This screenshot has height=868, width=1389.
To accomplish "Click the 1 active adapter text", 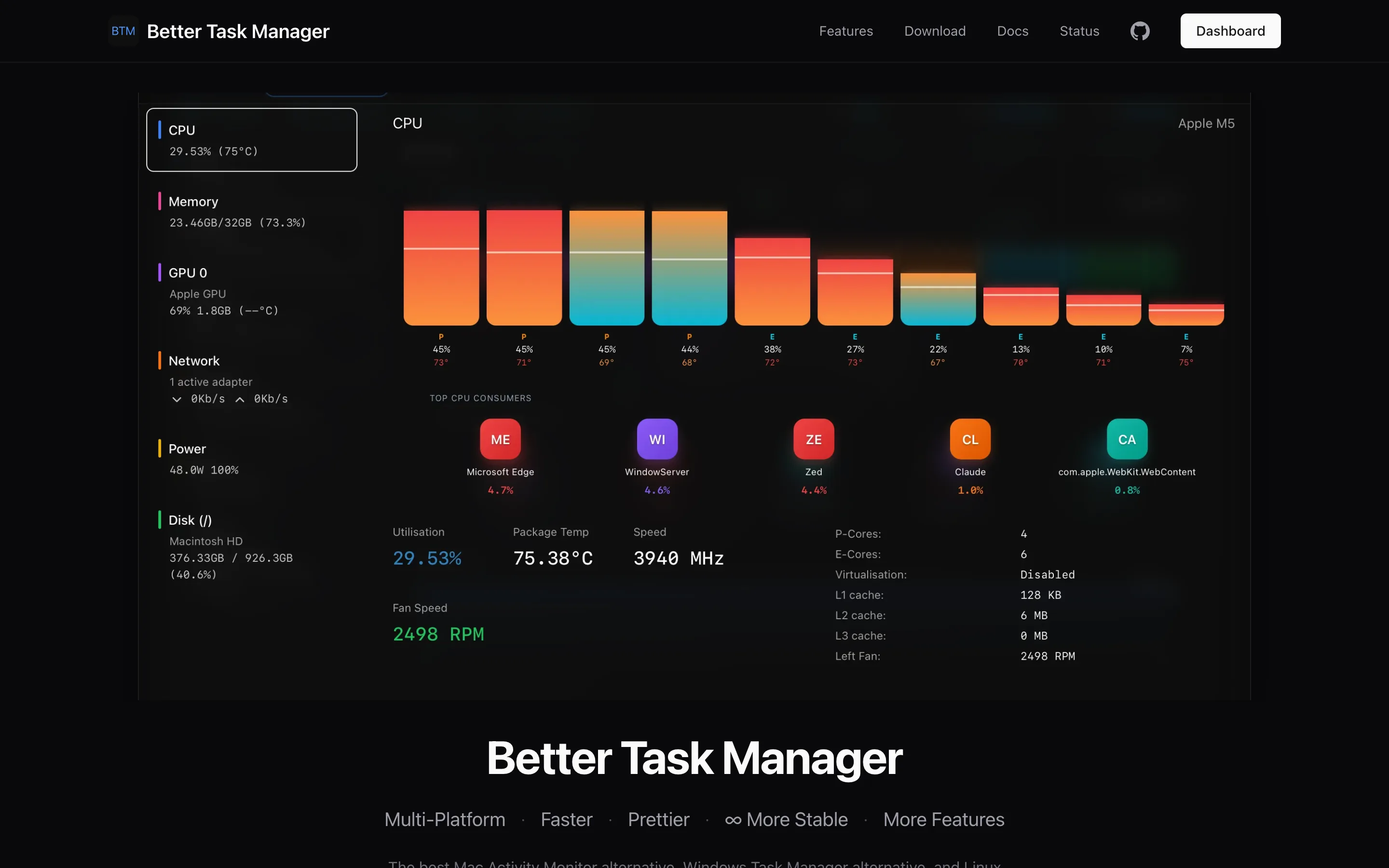I will [211, 382].
